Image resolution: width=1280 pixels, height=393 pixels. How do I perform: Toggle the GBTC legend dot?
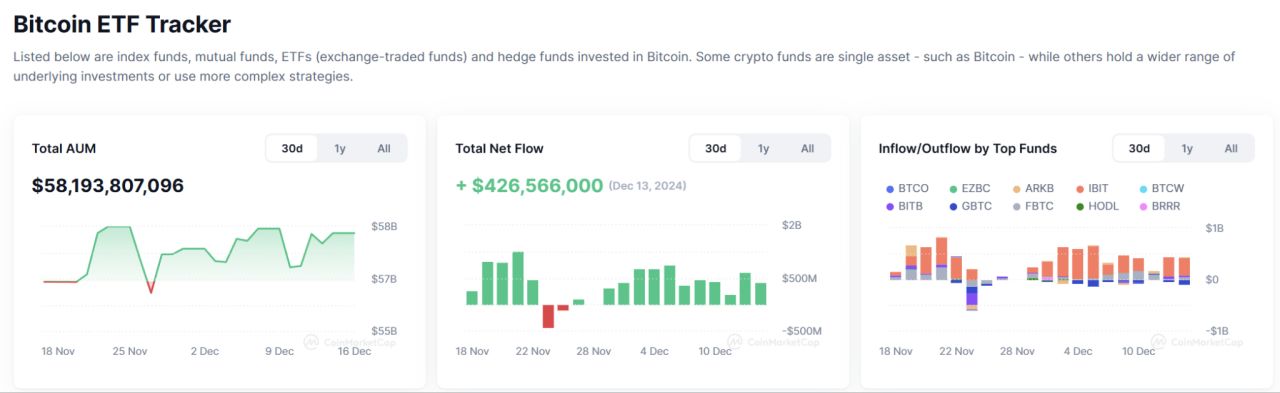[x=953, y=207]
